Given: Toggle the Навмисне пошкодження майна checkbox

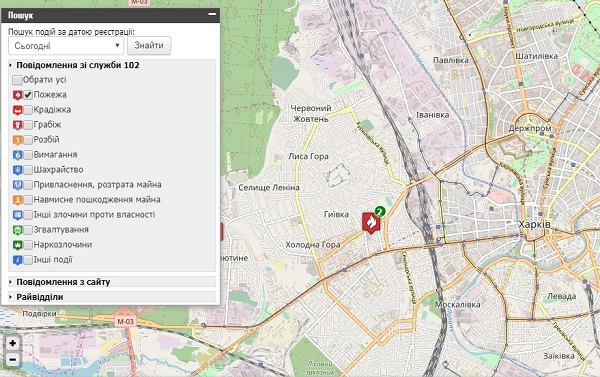Looking at the screenshot, I should pyautogui.click(x=28, y=200).
